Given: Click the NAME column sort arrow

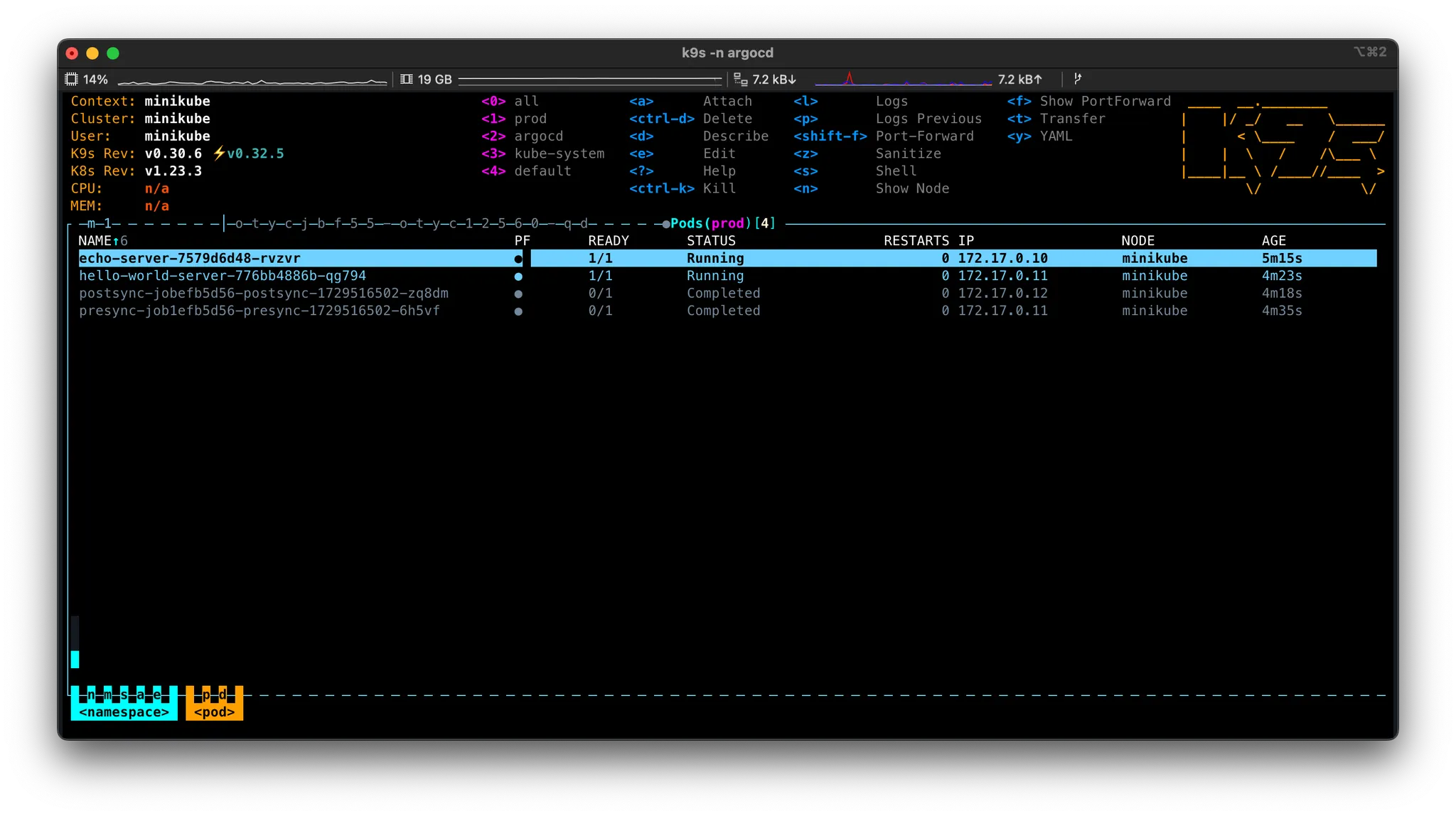Looking at the screenshot, I should coord(116,241).
